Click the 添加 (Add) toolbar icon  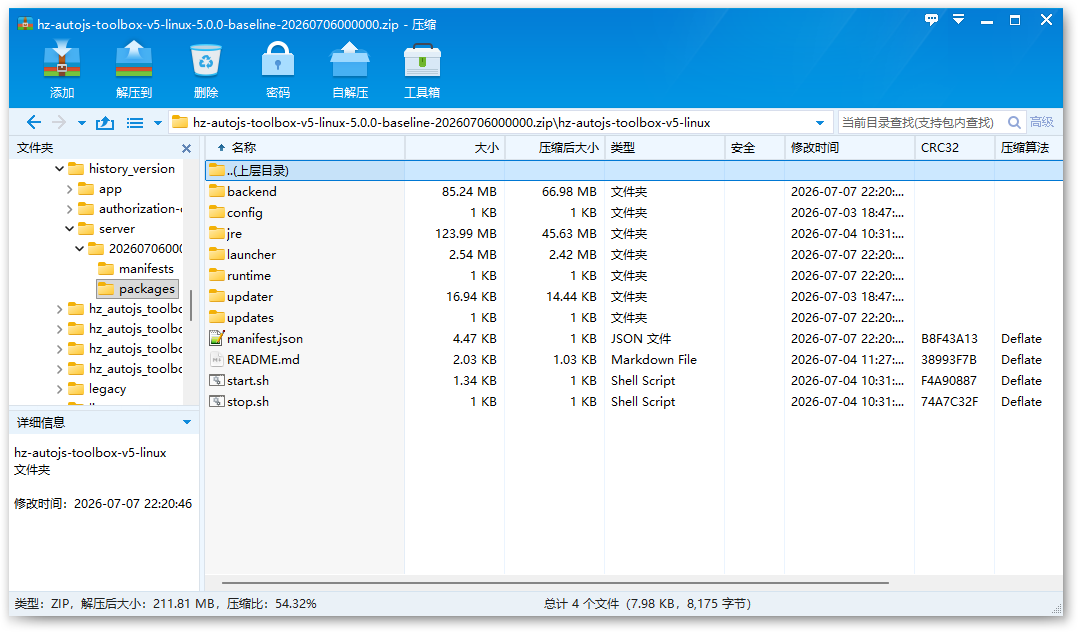[x=62, y=59]
